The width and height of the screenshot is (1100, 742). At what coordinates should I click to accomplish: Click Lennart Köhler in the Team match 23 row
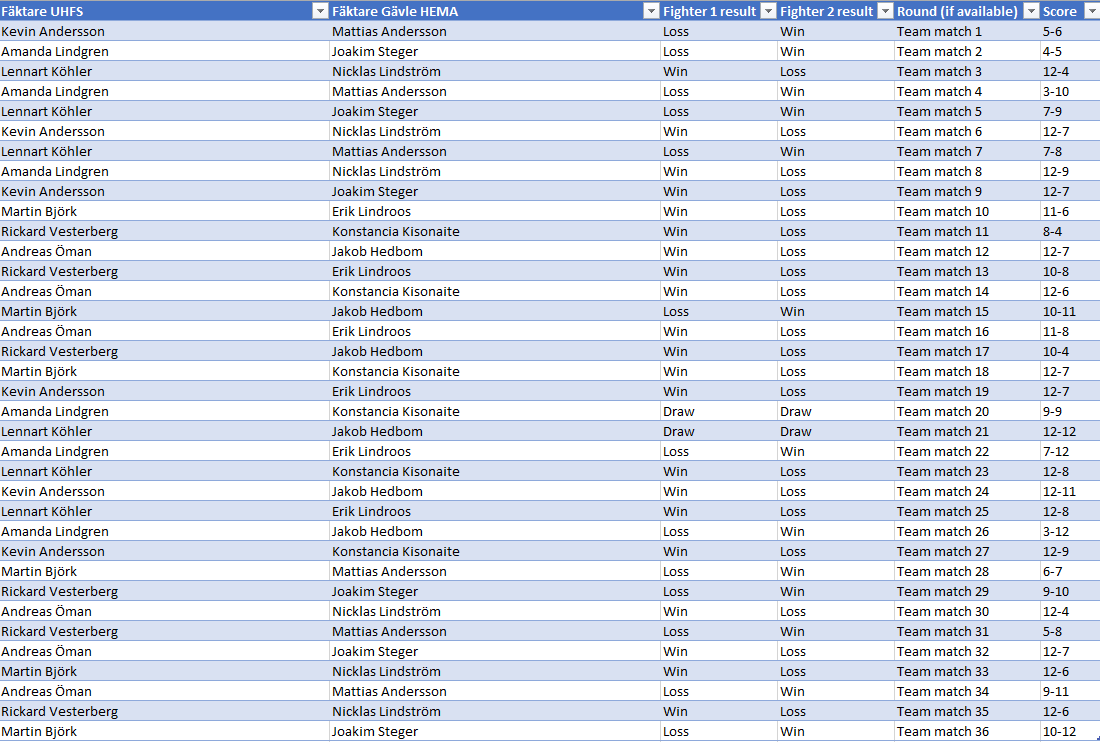click(165, 471)
